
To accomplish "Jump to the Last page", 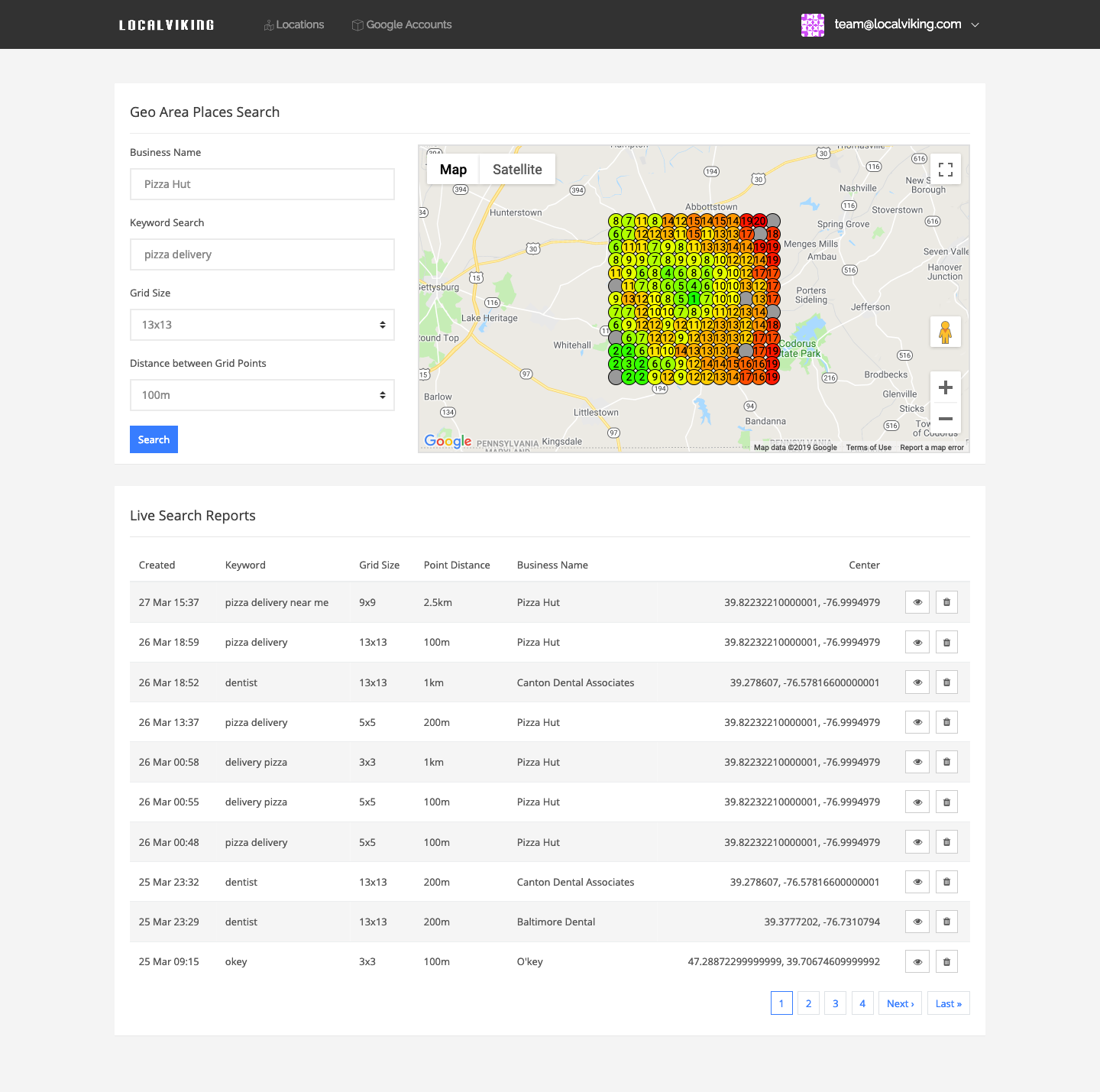I will pyautogui.click(x=949, y=1003).
